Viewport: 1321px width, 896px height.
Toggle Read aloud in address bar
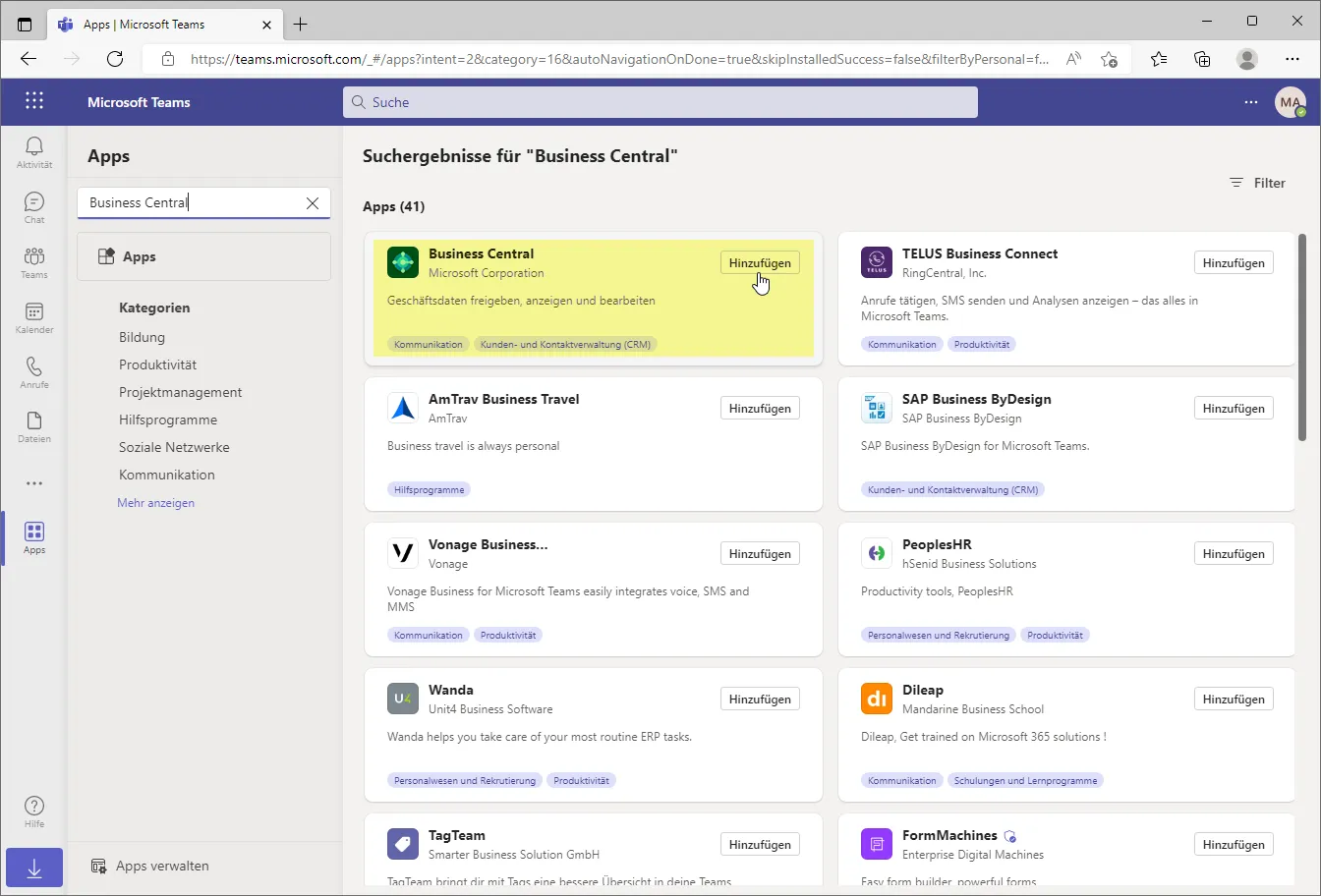point(1073,59)
